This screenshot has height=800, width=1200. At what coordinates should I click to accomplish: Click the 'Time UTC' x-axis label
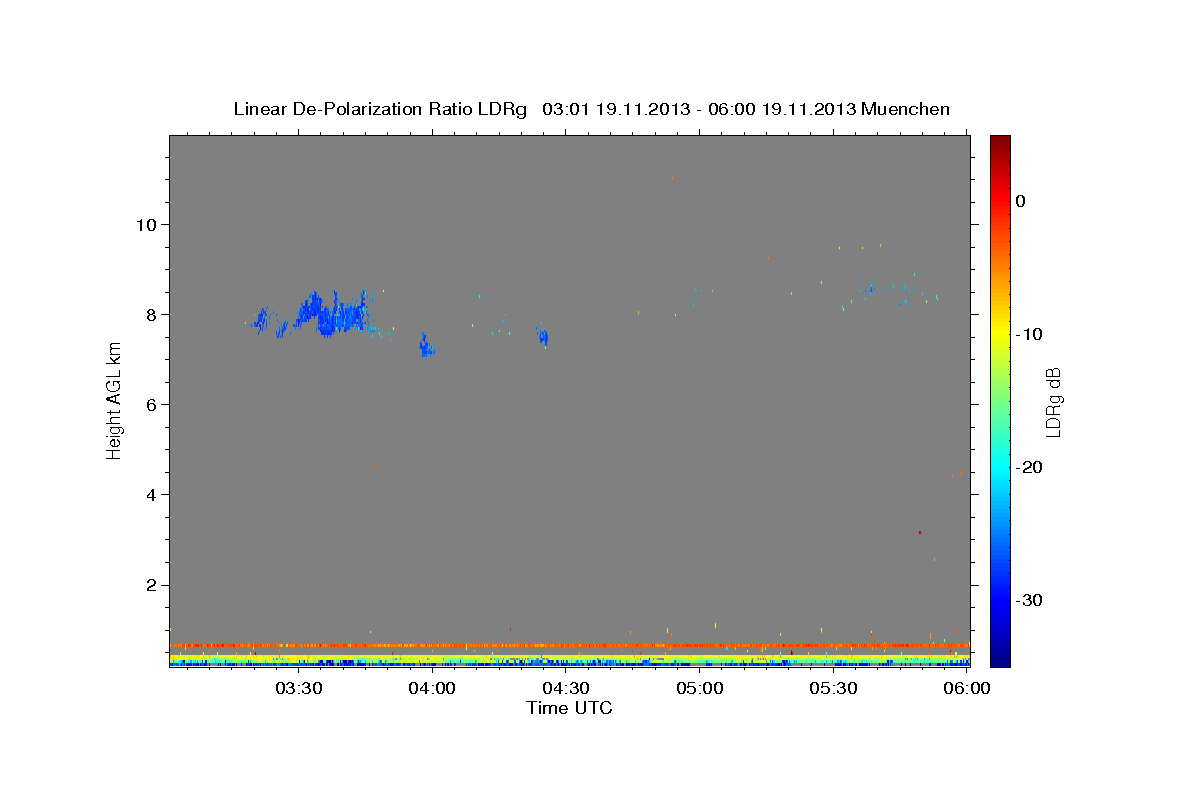(x=569, y=708)
